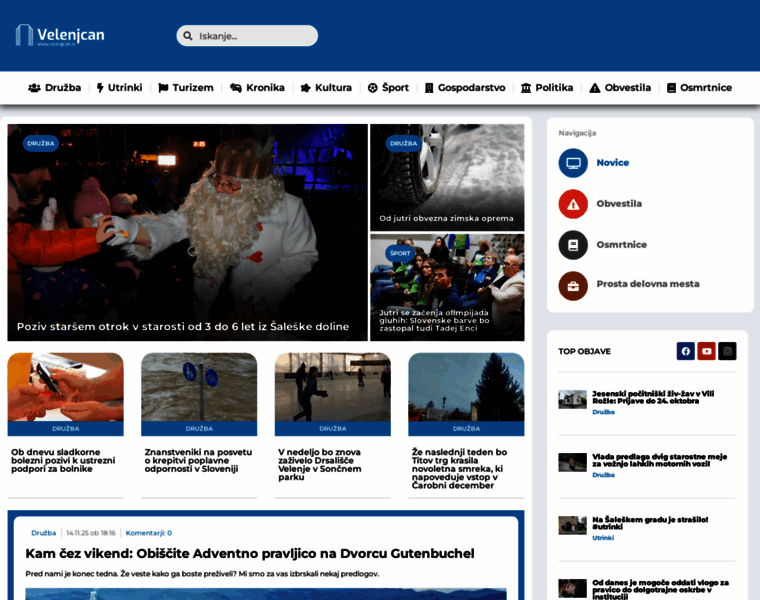Open the olimpijada gluhih article

tap(434, 320)
